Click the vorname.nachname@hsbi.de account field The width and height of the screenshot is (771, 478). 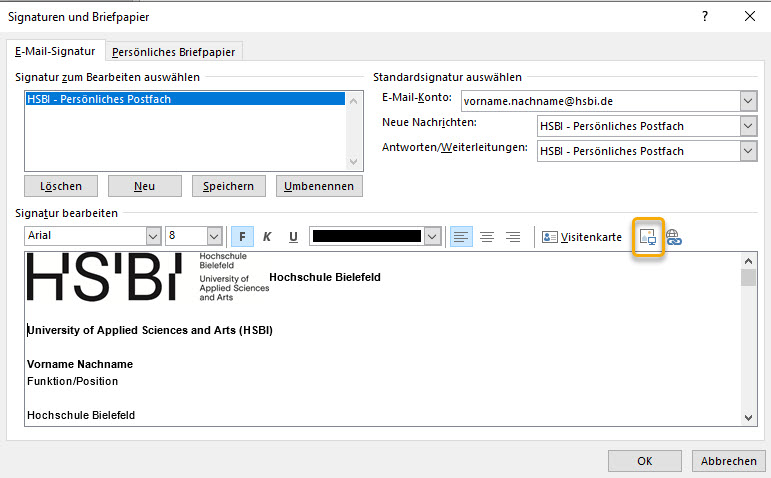pos(600,101)
